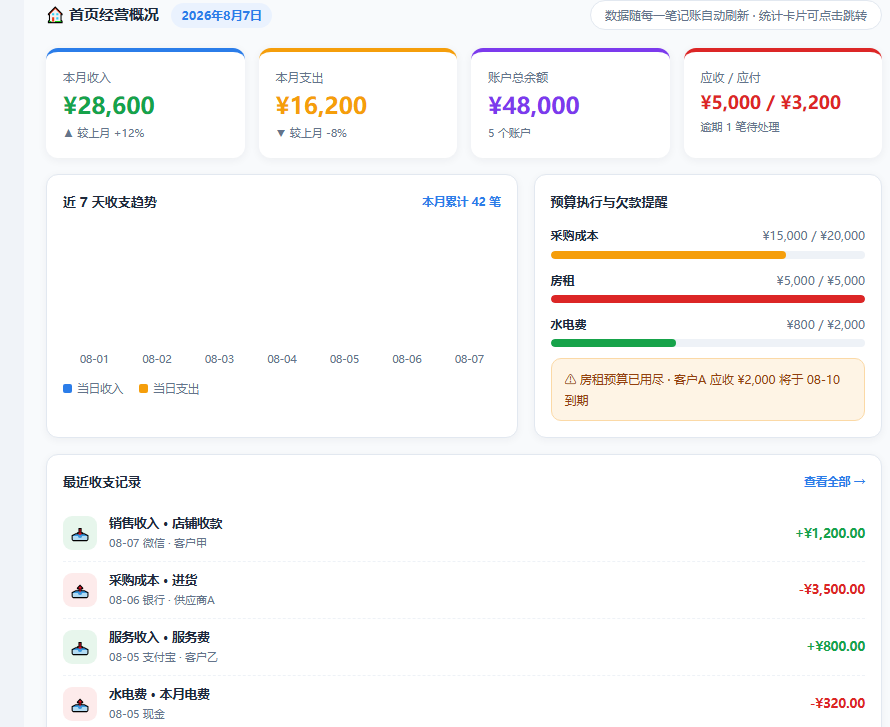This screenshot has height=727, width=890.
Task: Click the 销售收入 店铺收款 record icon
Action: pyautogui.click(x=80, y=533)
